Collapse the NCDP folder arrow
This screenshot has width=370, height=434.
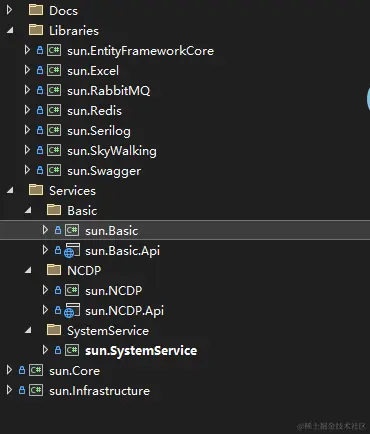[28, 270]
